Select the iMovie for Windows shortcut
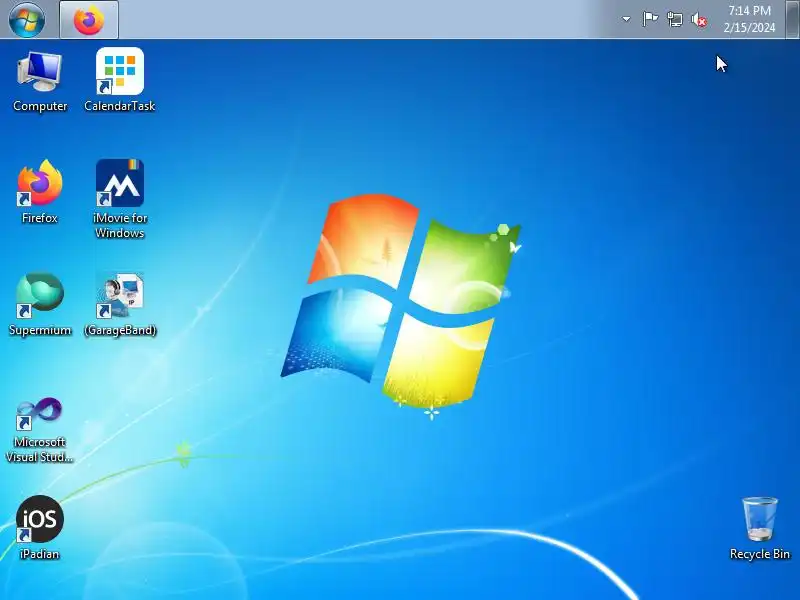The image size is (800, 600). 119,199
